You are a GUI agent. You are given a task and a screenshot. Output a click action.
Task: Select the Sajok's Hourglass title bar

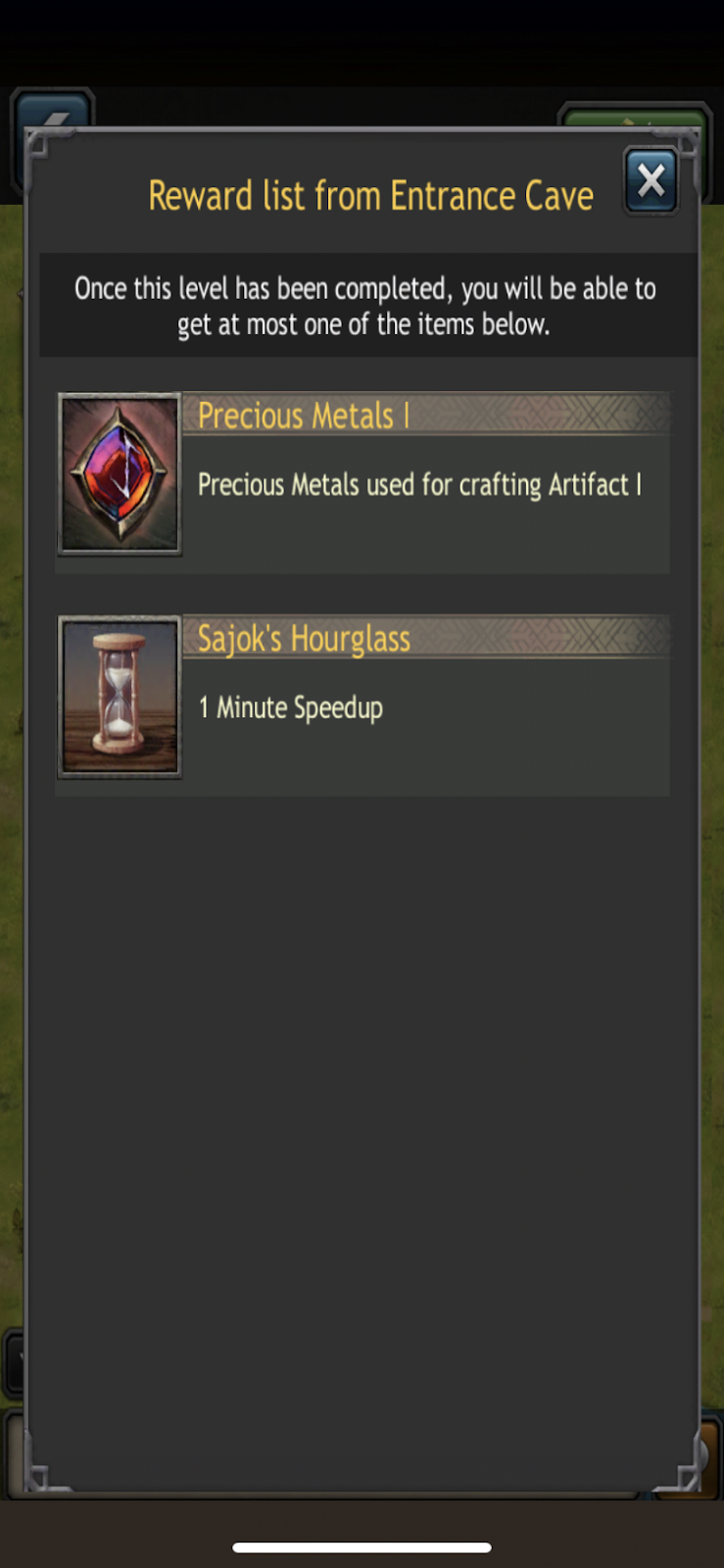tap(426, 637)
